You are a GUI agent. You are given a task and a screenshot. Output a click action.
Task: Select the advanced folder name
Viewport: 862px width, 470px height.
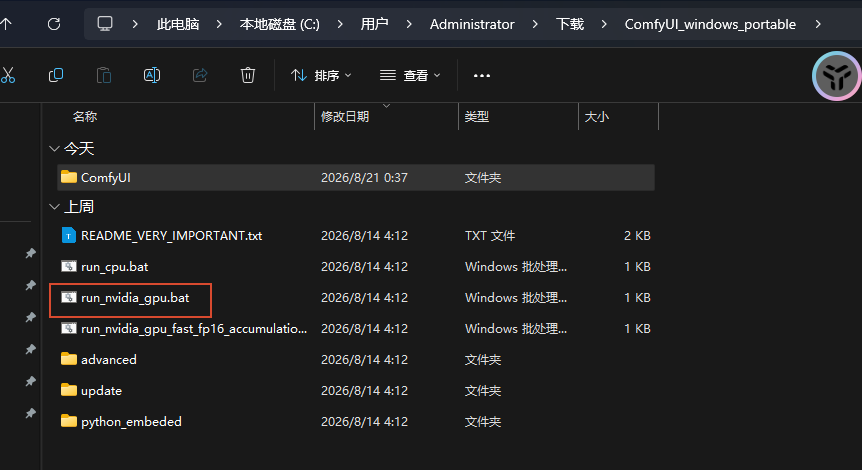point(109,360)
